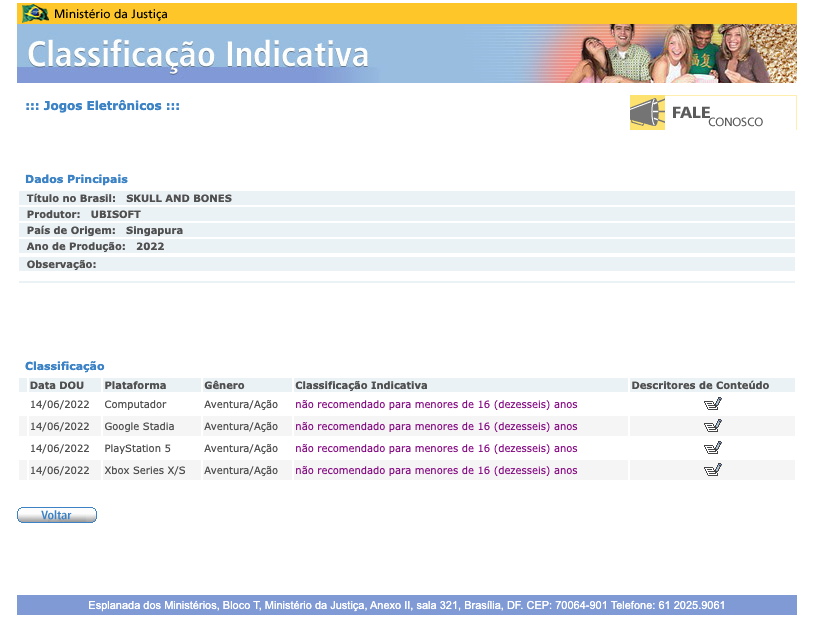Click the Data DOU column header
Image resolution: width=815 pixels, height=623 pixels.
point(57,386)
